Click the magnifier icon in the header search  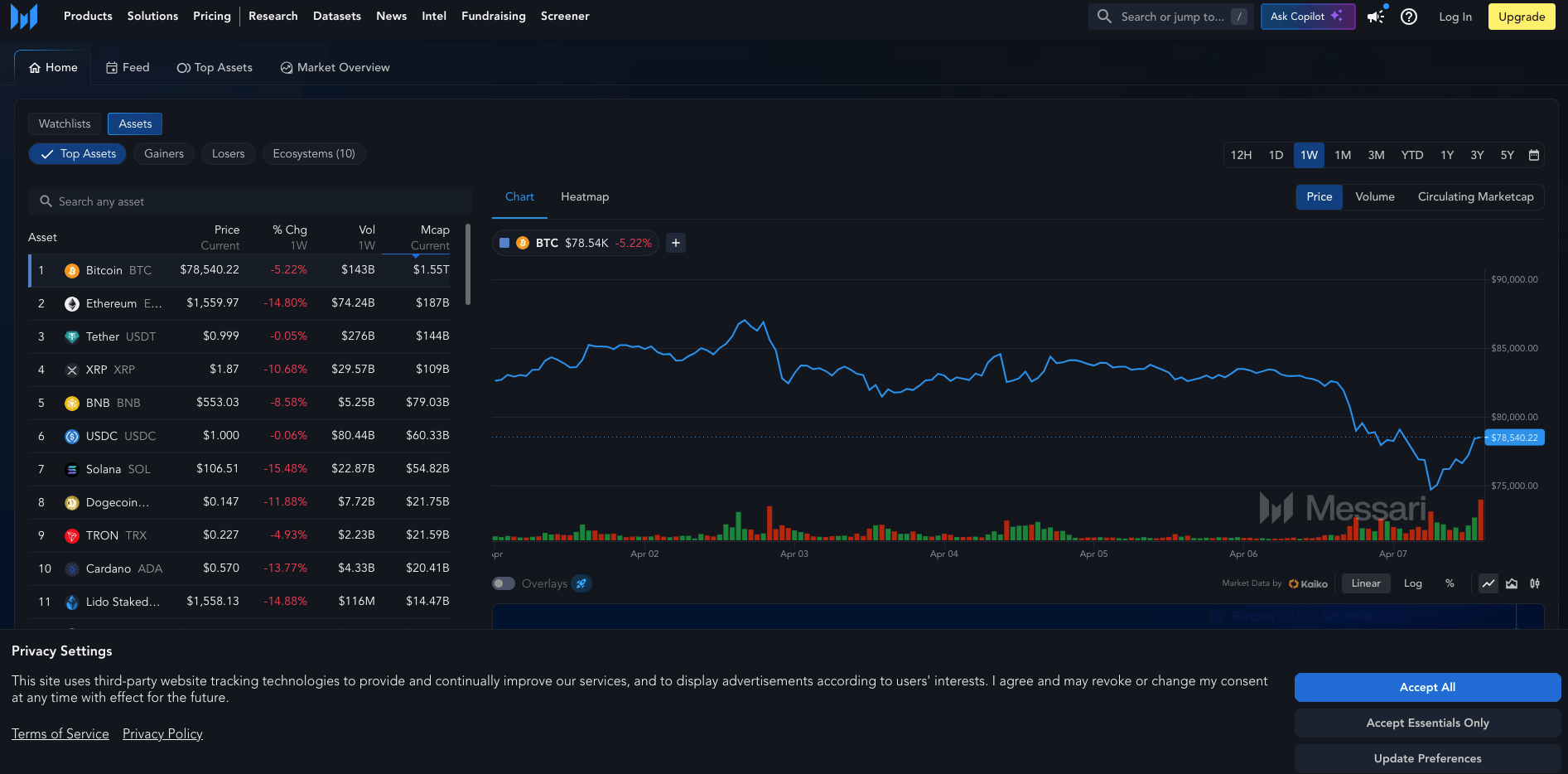(1104, 17)
